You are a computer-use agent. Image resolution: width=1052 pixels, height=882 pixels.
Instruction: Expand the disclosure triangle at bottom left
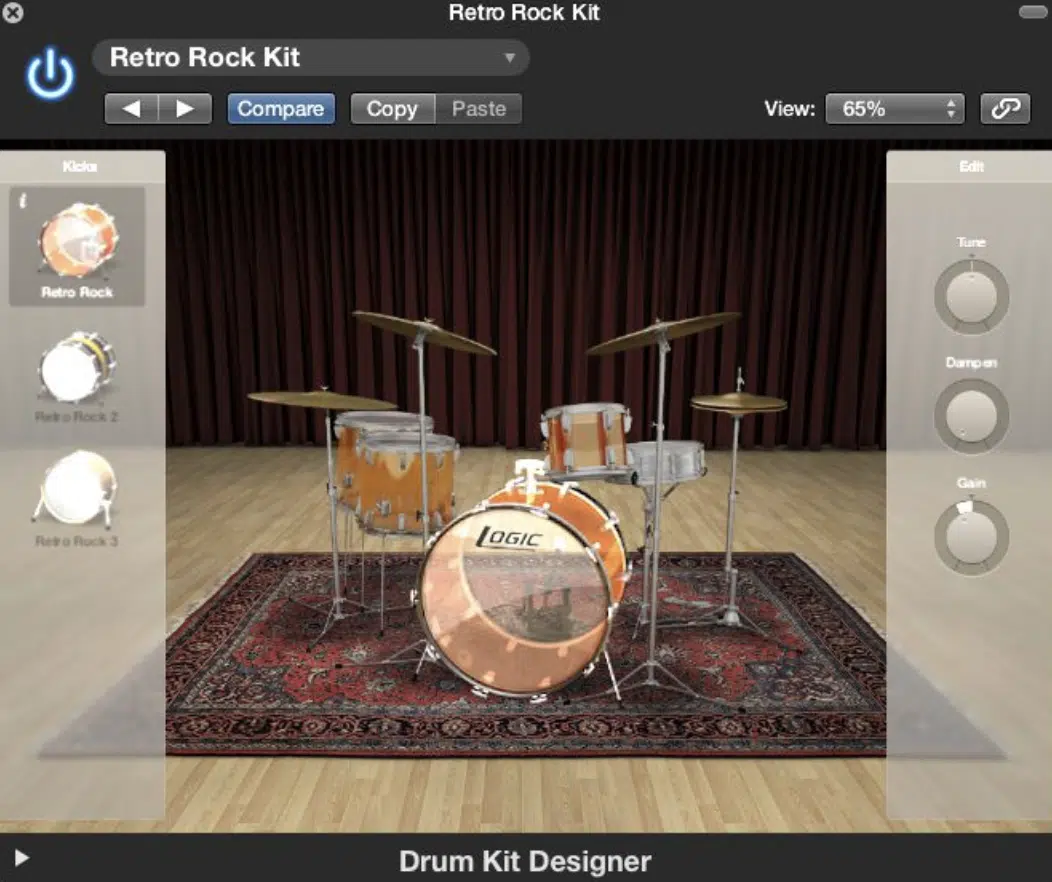click(x=21, y=858)
